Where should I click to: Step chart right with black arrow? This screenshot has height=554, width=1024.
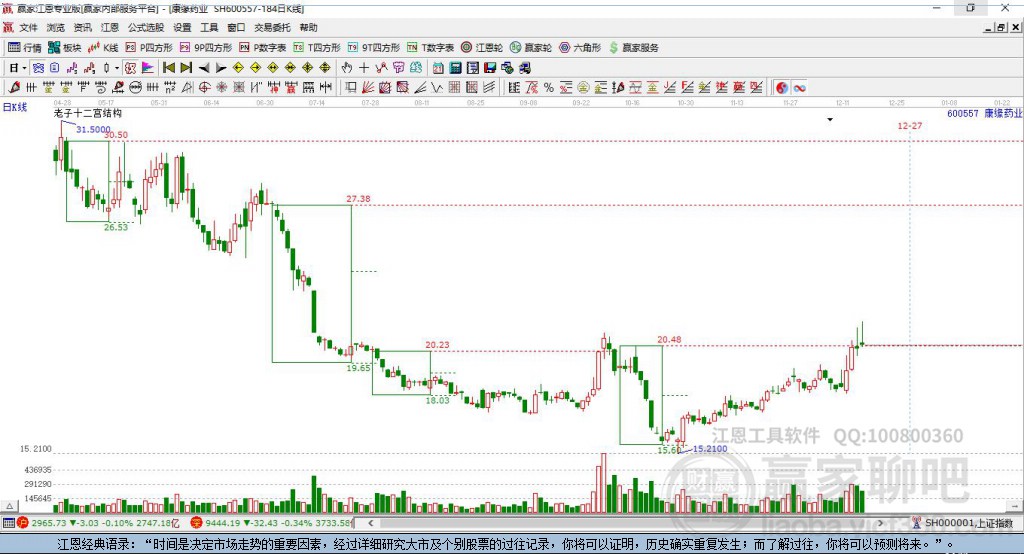coord(221,67)
